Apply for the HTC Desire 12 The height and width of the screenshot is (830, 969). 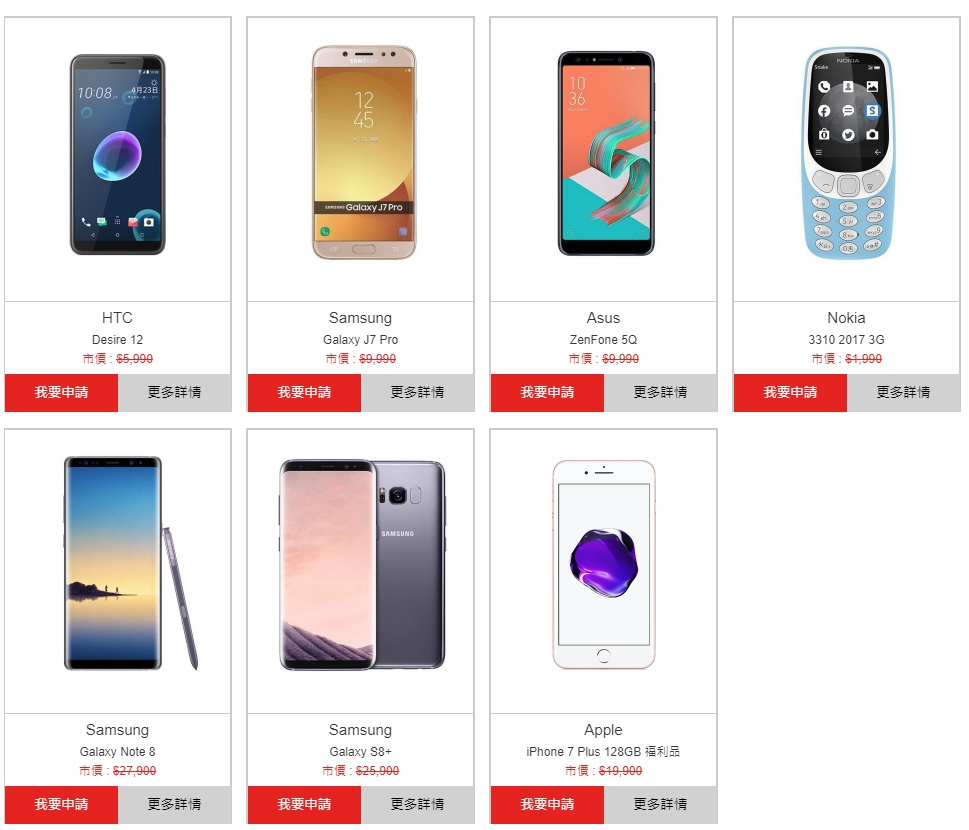click(61, 392)
